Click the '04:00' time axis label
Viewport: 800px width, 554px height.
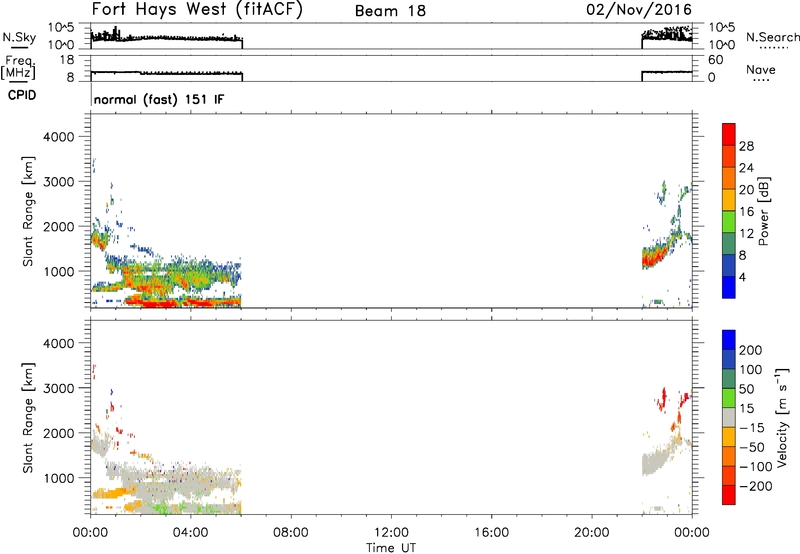click(x=191, y=533)
